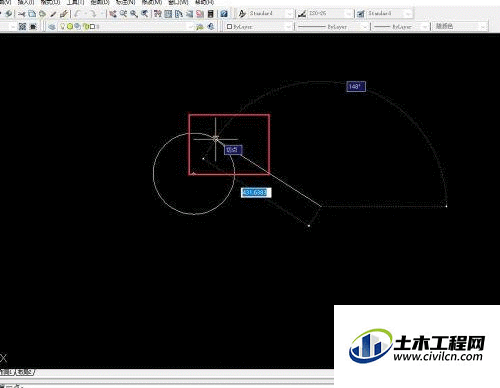Toggle the layer lock icon
Screen dimensions: 500x388
pyautogui.click(x=86, y=26)
